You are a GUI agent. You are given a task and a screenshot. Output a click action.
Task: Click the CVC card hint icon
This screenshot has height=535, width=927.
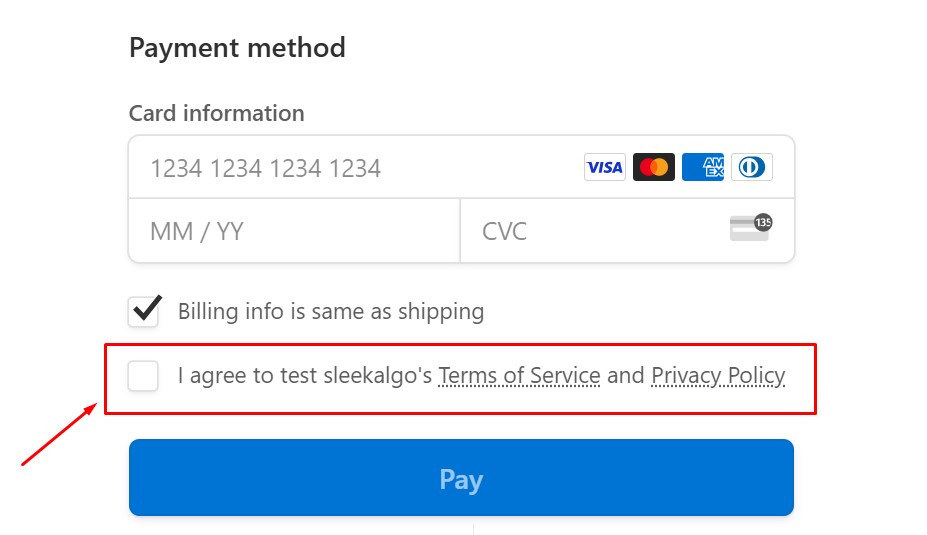pyautogui.click(x=749, y=229)
